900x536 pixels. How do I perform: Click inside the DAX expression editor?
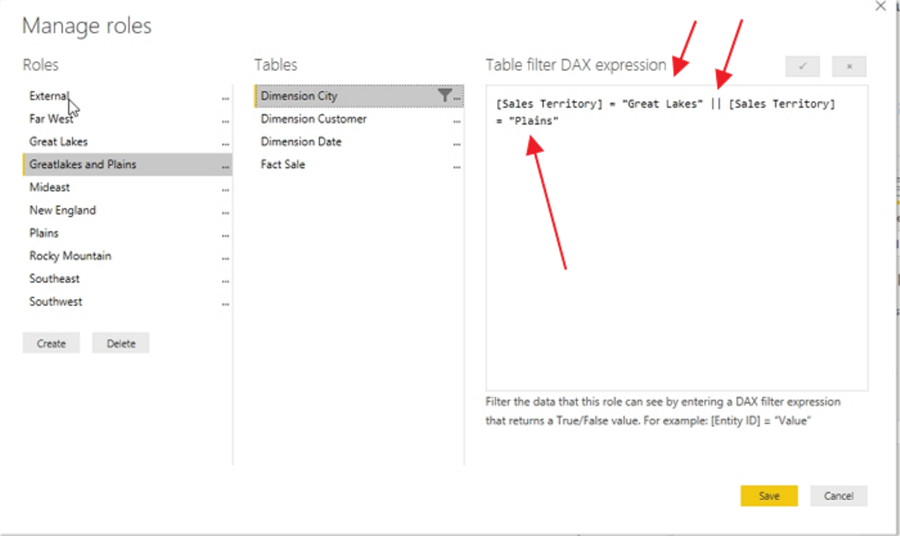676,250
